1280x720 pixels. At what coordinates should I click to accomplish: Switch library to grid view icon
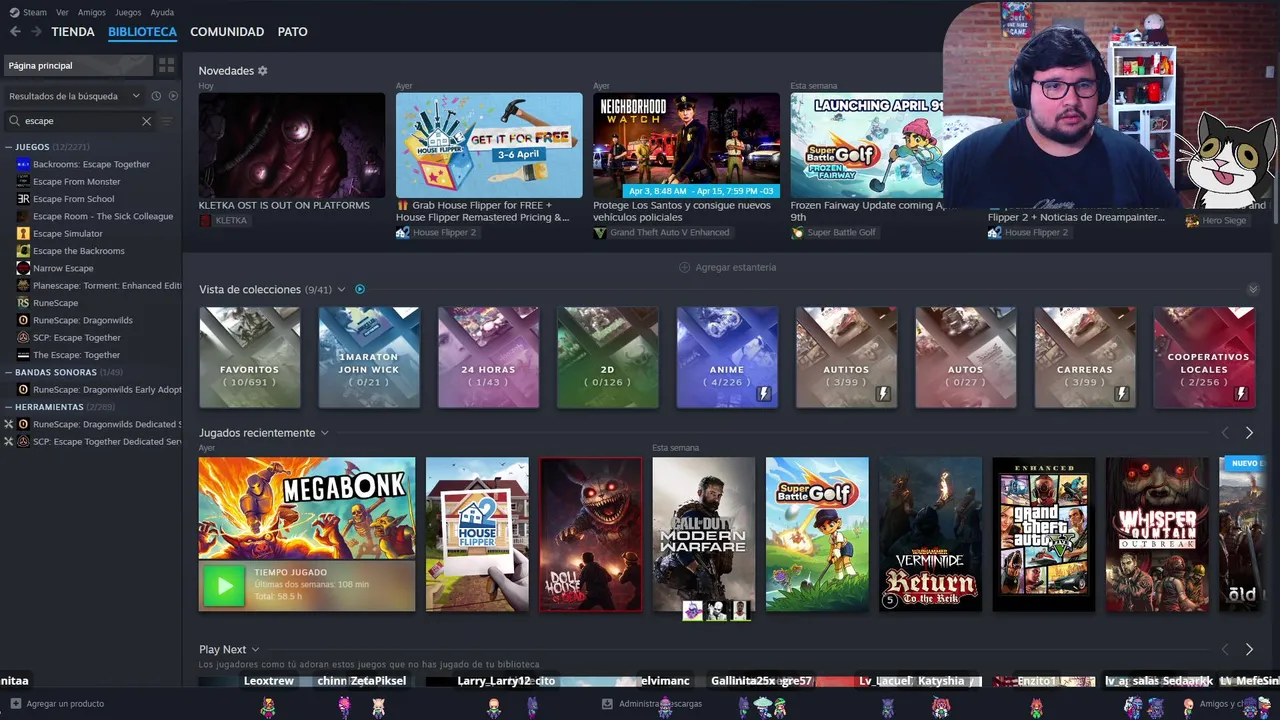point(166,65)
